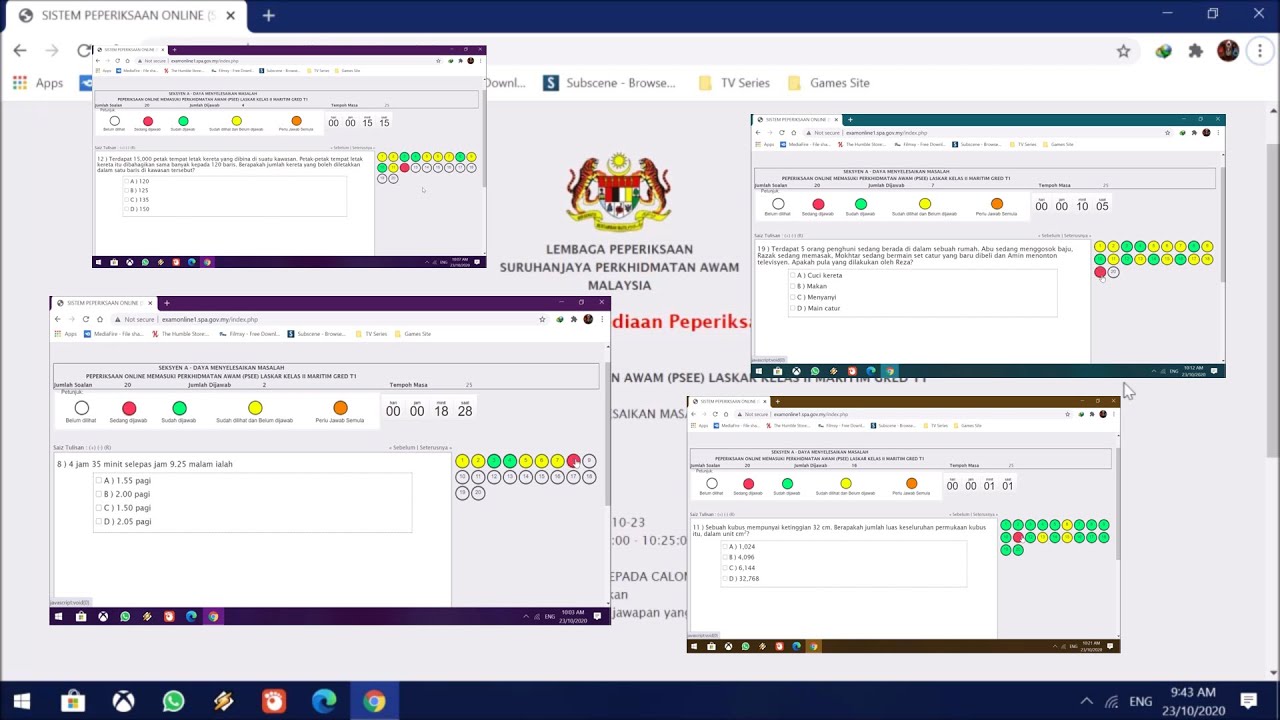Open Chrome's three-dot menu in main browser
The image size is (1280, 720).
(1260, 51)
